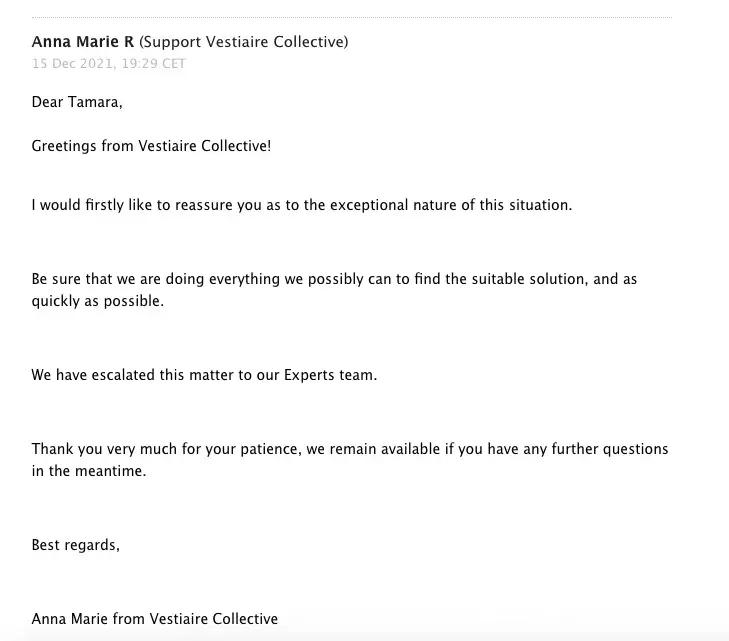Click the sender name Anna Marie R
This screenshot has height=641, width=729.
coord(83,42)
